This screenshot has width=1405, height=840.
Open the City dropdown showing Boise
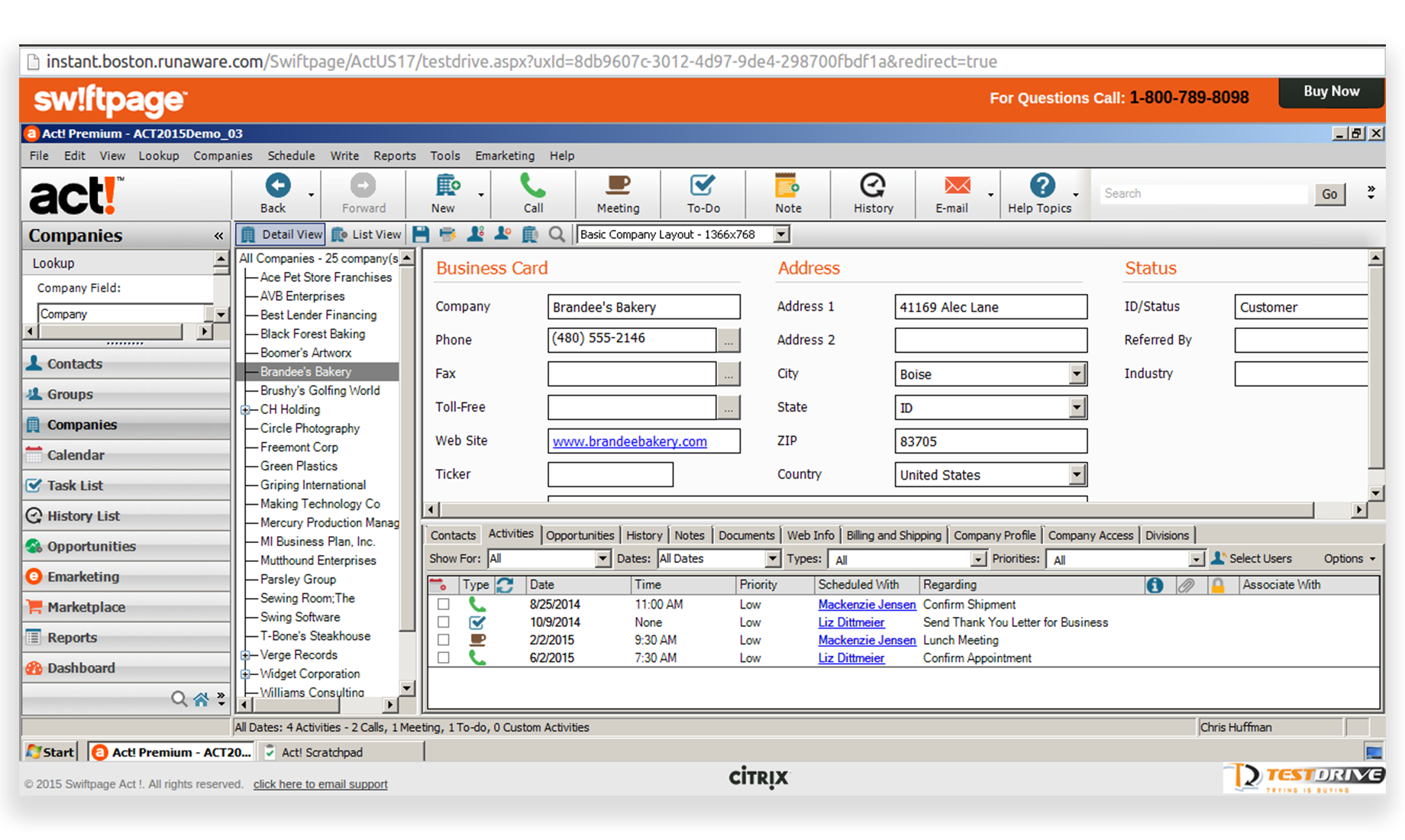click(1077, 374)
